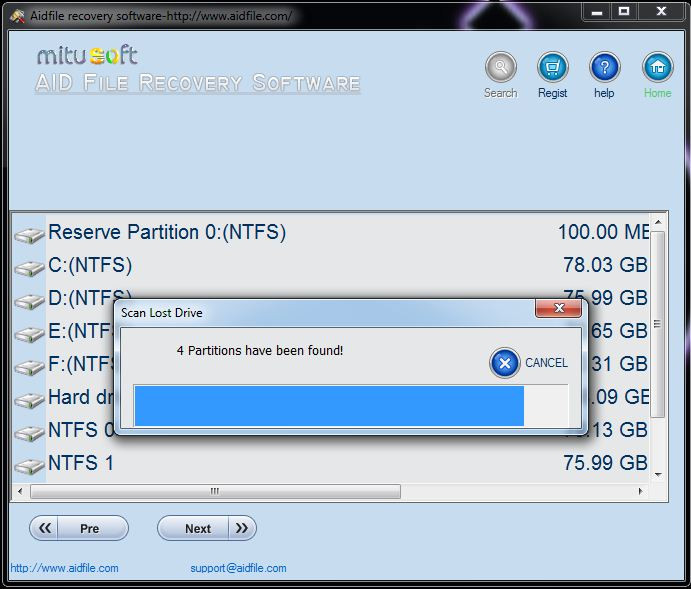Select the NTFS 1 partition entry
Viewport: 691px width, 589px height.
coord(331,463)
